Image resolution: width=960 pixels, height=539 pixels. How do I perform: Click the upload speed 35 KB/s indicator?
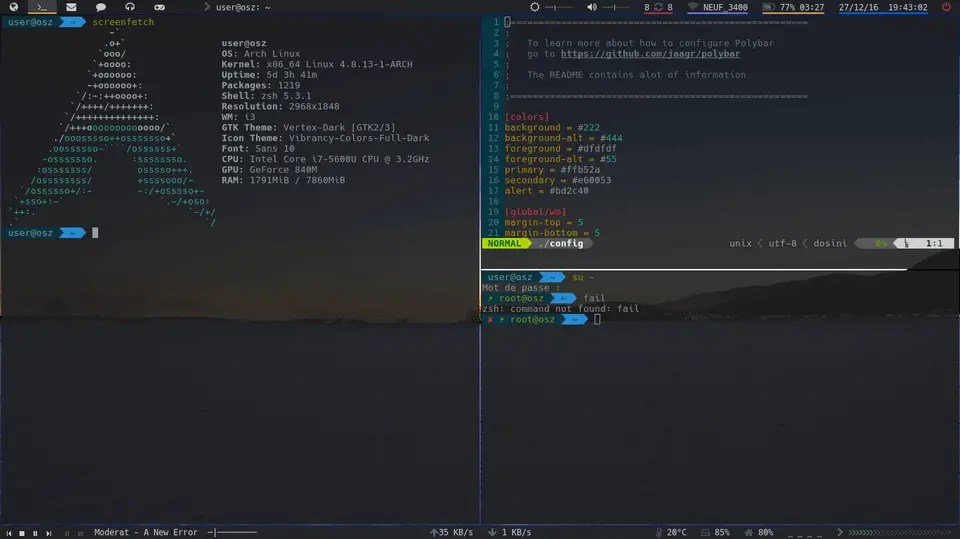(451, 532)
